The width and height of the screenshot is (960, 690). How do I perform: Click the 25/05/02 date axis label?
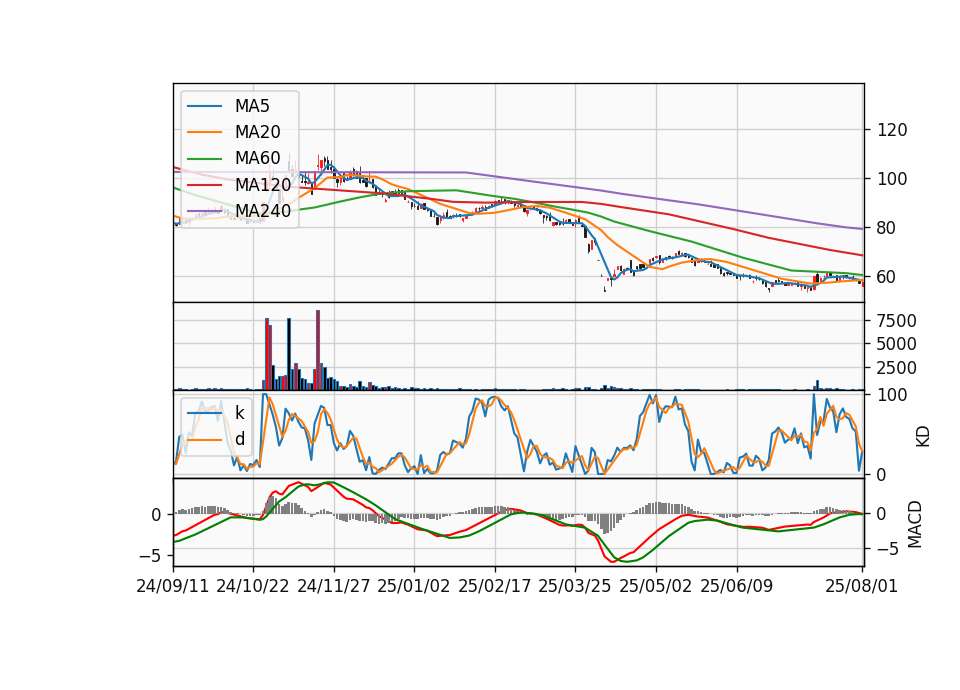click(656, 586)
